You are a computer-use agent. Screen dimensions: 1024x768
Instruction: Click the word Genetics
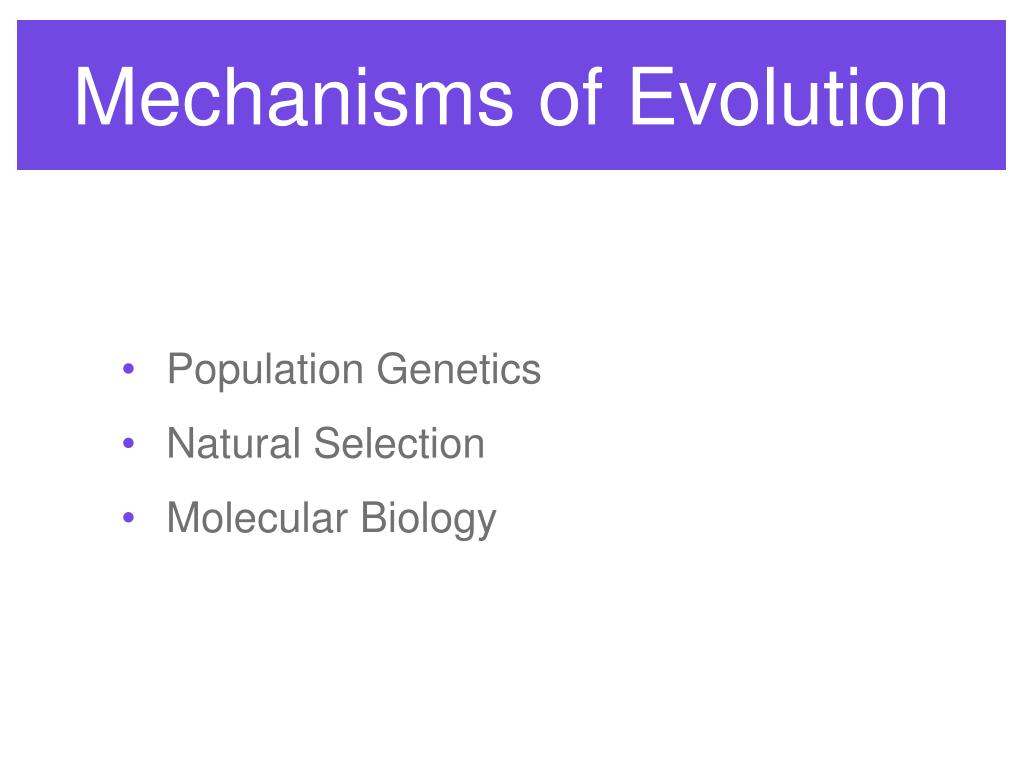pos(459,369)
